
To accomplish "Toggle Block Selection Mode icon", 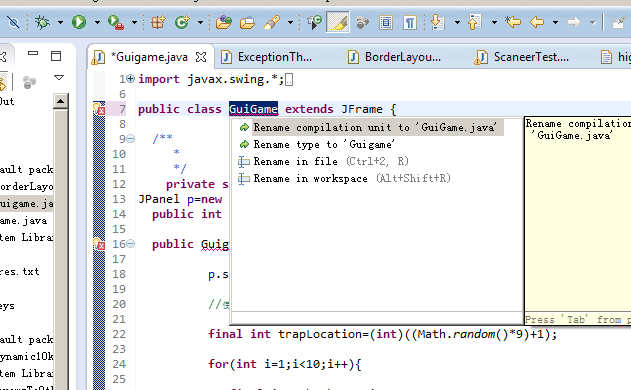I will pos(386,22).
